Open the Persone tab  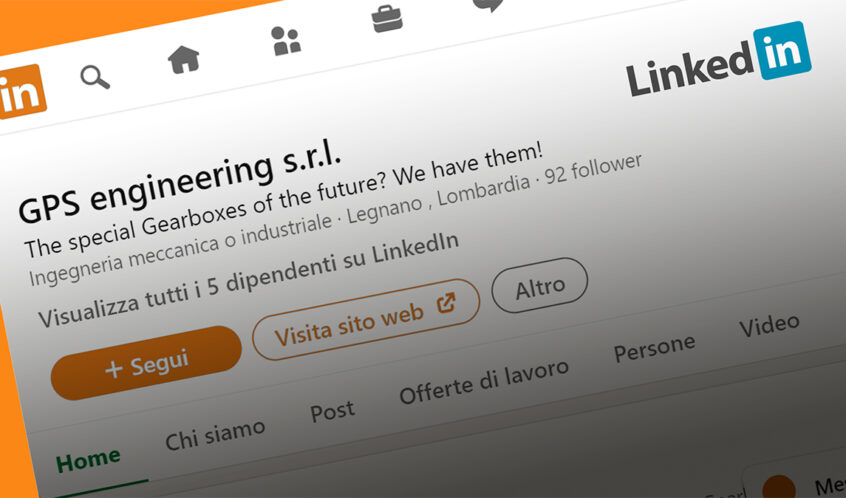pos(654,348)
